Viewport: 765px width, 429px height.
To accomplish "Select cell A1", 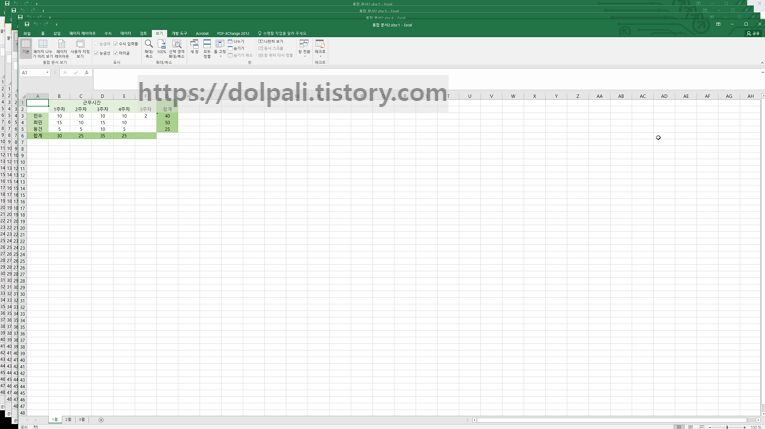I will pos(38,102).
